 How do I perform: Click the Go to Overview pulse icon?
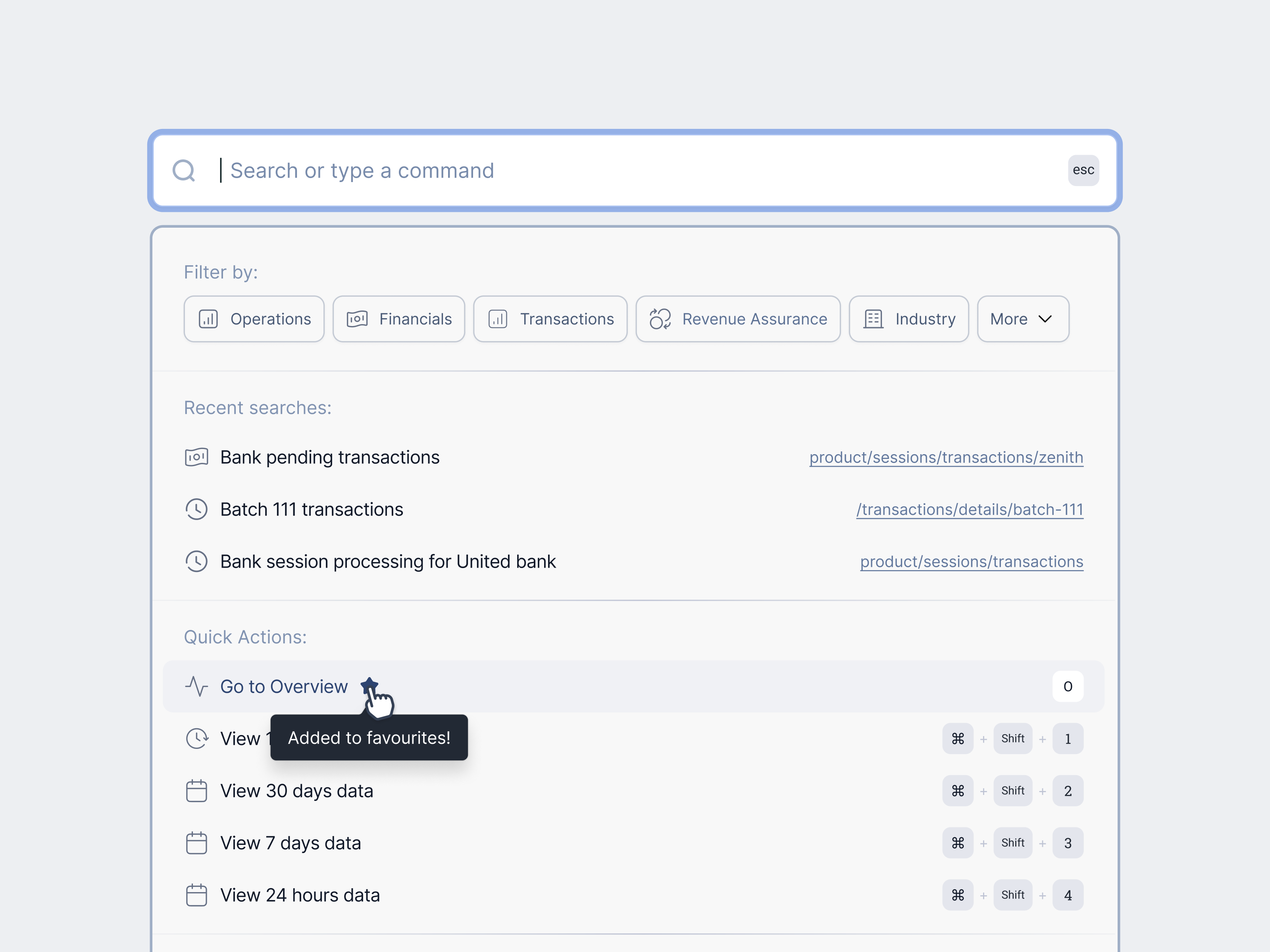tap(196, 686)
